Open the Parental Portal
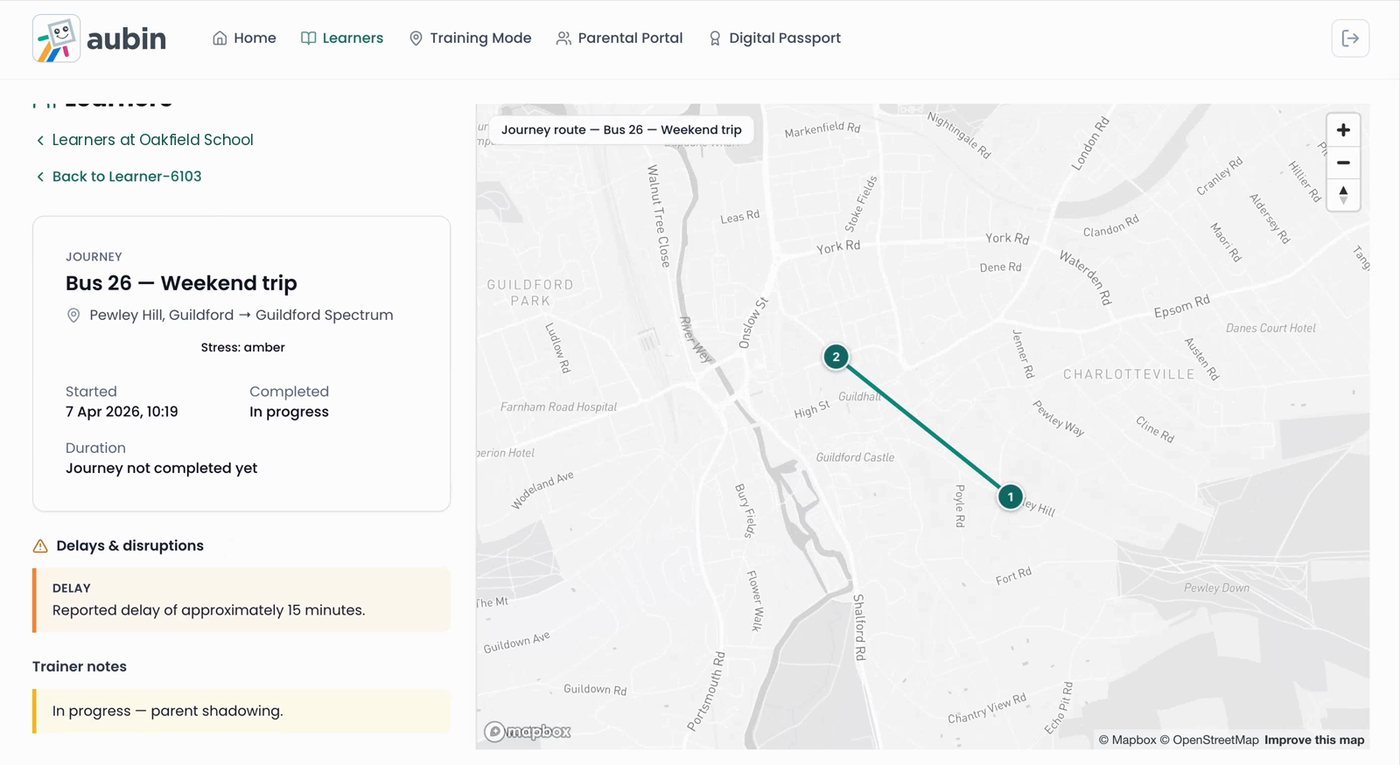1400x765 pixels. 620,38
